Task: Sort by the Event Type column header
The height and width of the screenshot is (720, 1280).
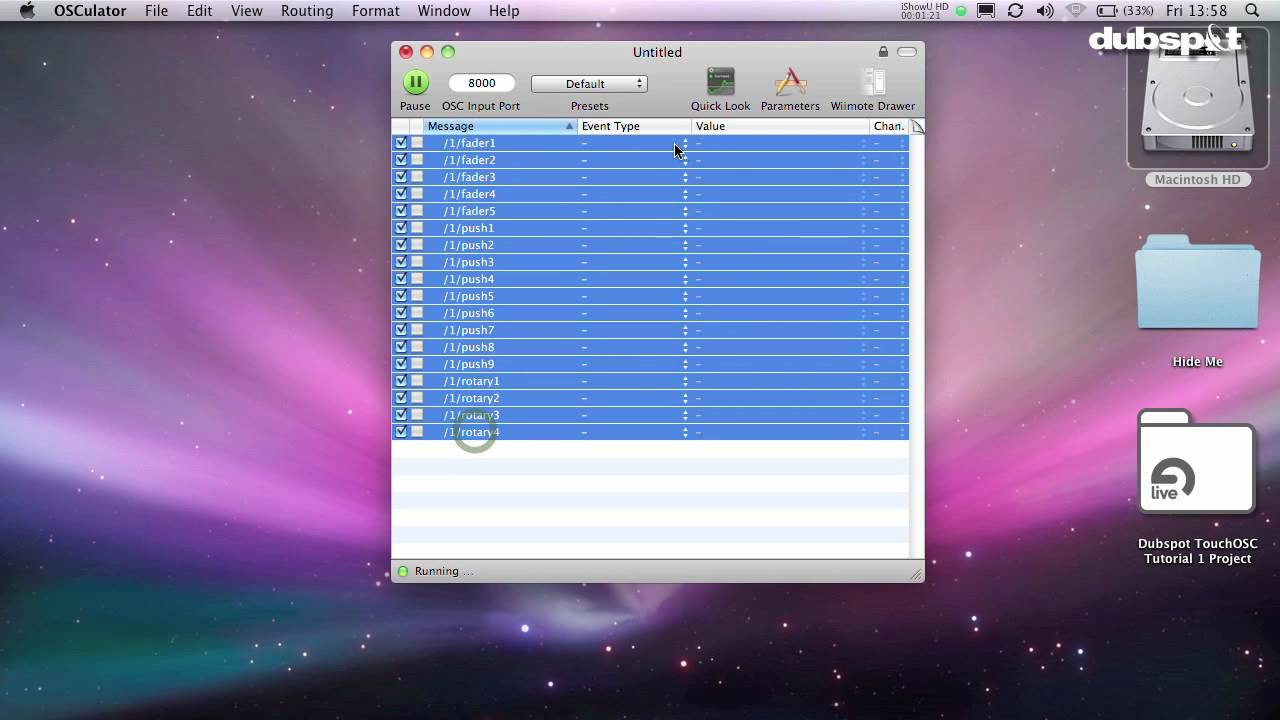Action: (x=635, y=126)
